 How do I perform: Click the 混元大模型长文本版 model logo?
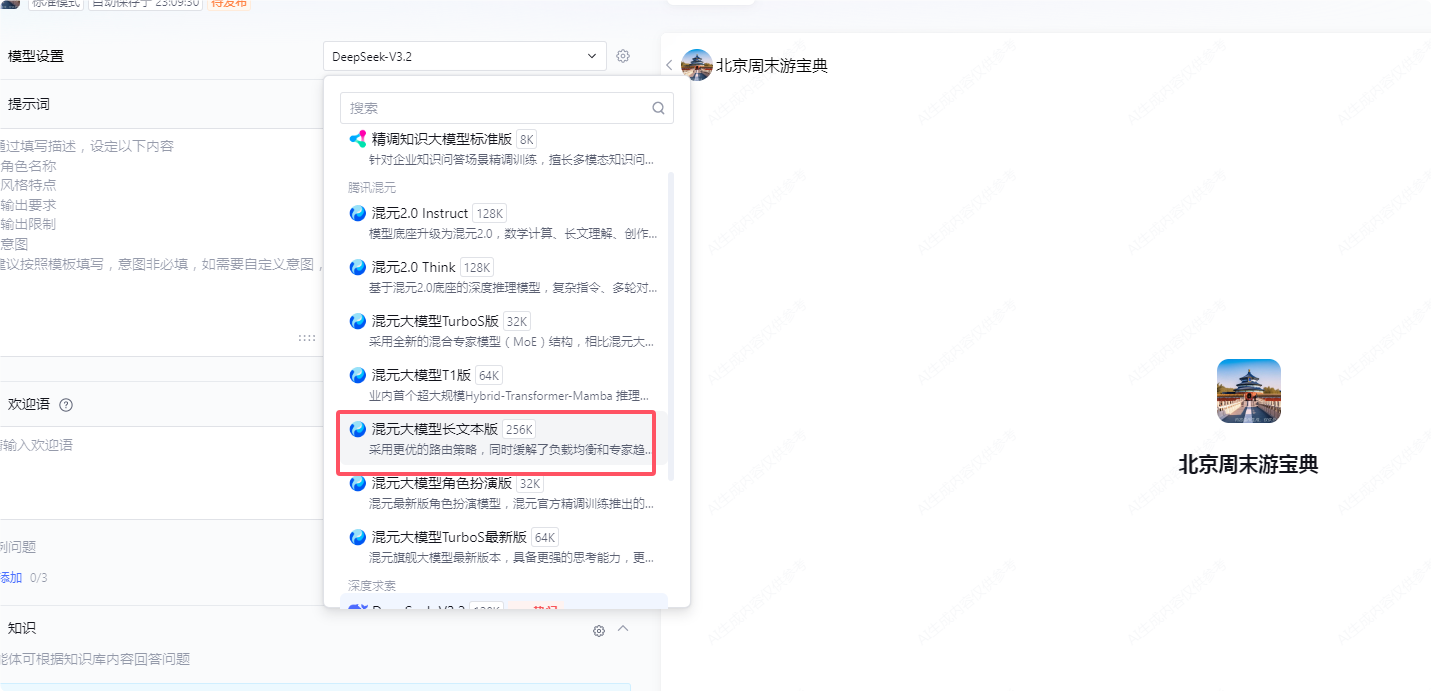[357, 429]
